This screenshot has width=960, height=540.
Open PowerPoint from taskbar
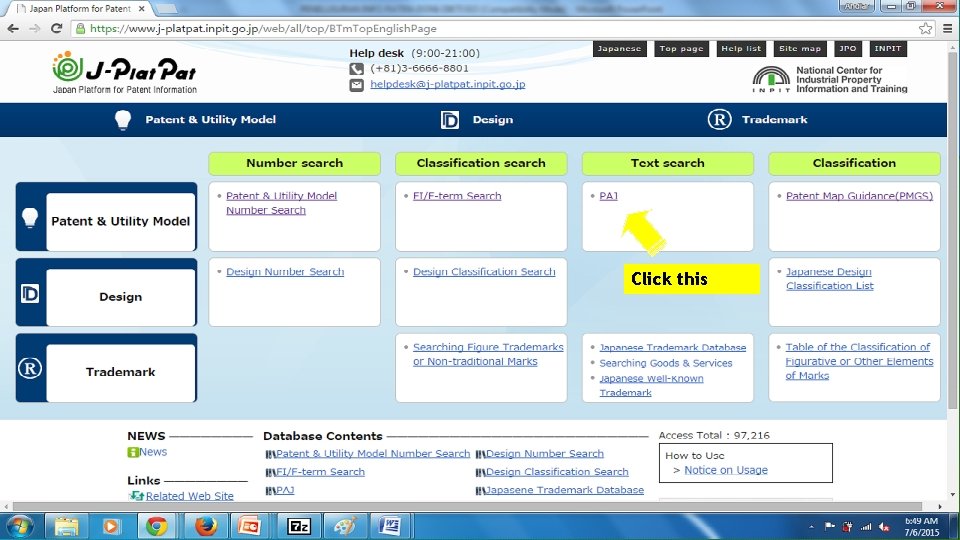pos(250,526)
